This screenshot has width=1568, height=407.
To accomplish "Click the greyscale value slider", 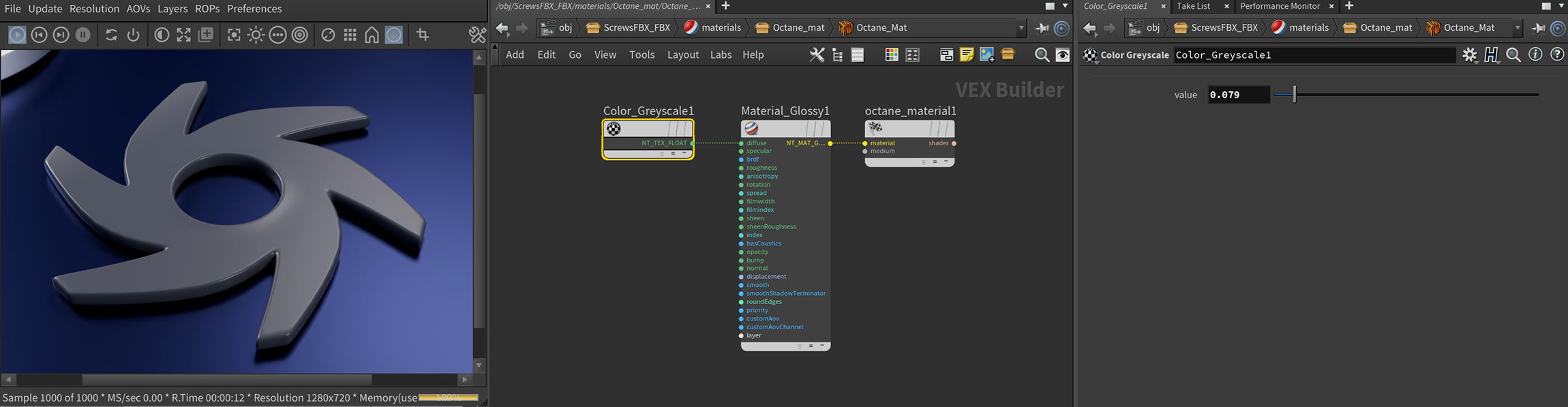I will point(1404,95).
